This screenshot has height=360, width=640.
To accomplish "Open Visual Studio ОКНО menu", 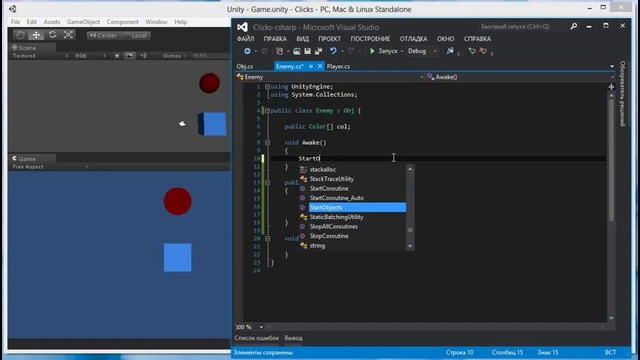I will coord(445,39).
